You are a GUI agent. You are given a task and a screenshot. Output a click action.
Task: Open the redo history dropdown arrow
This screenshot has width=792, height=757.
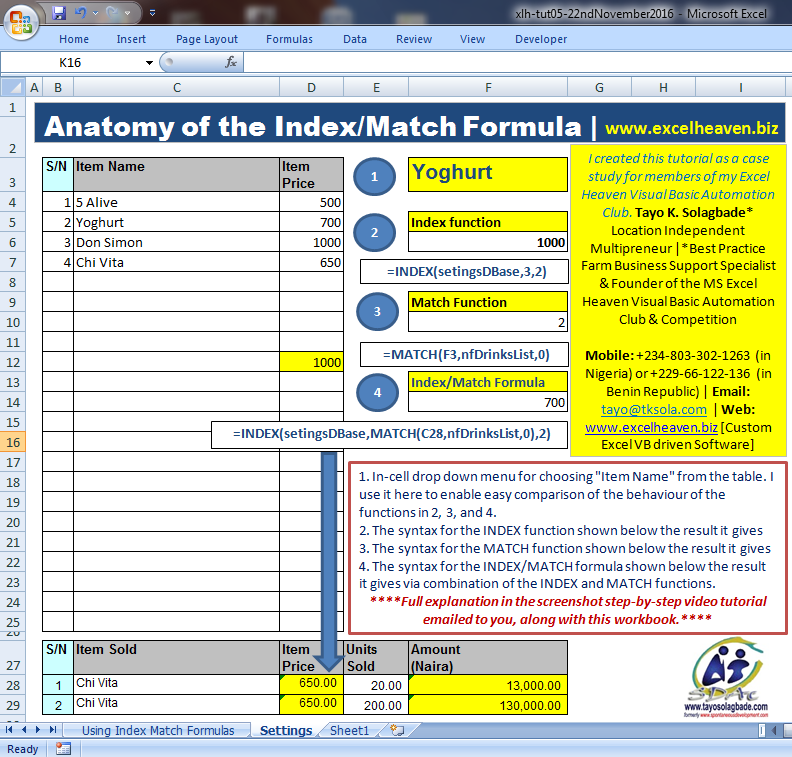pos(127,13)
